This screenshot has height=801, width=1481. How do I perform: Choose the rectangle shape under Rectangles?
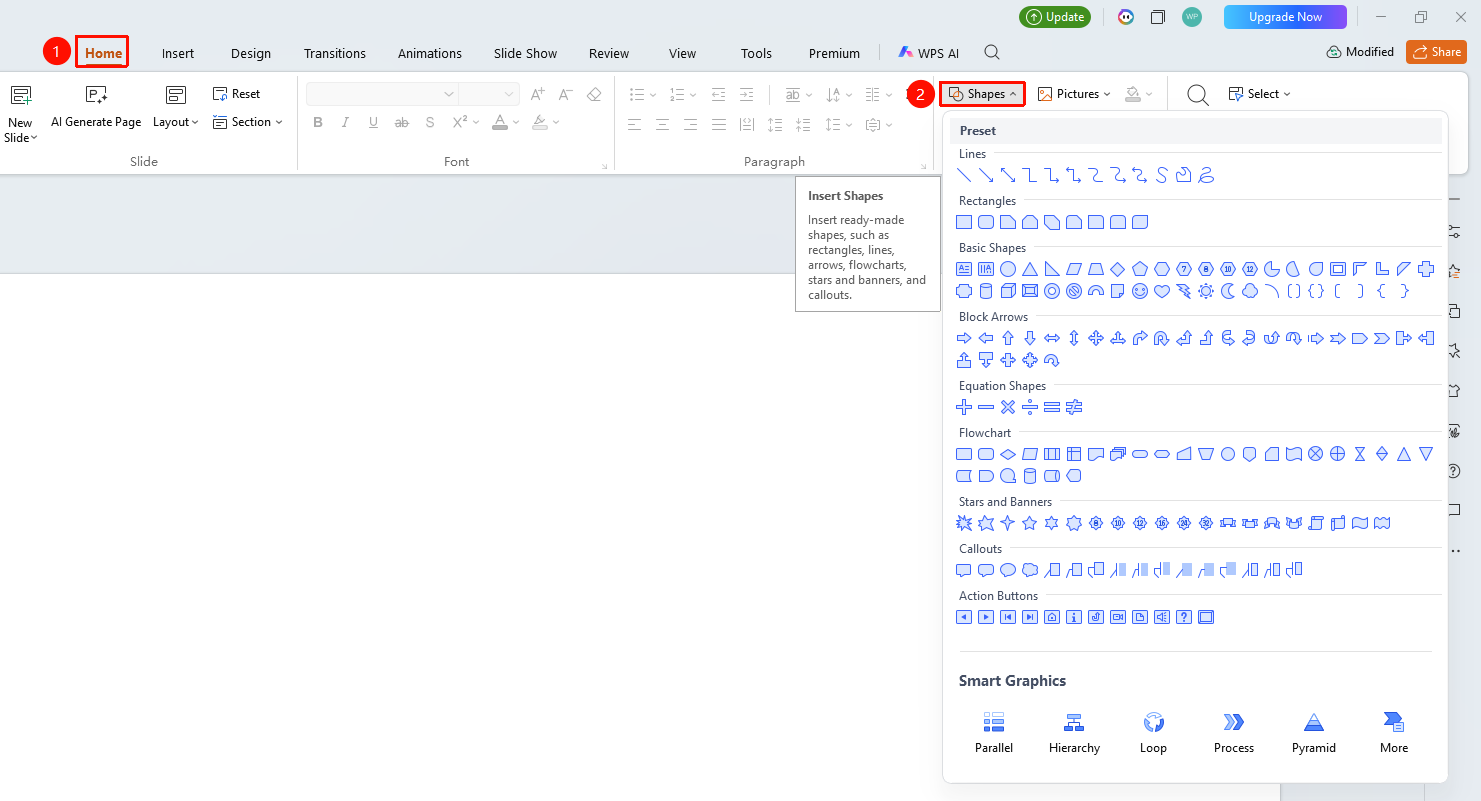[964, 222]
